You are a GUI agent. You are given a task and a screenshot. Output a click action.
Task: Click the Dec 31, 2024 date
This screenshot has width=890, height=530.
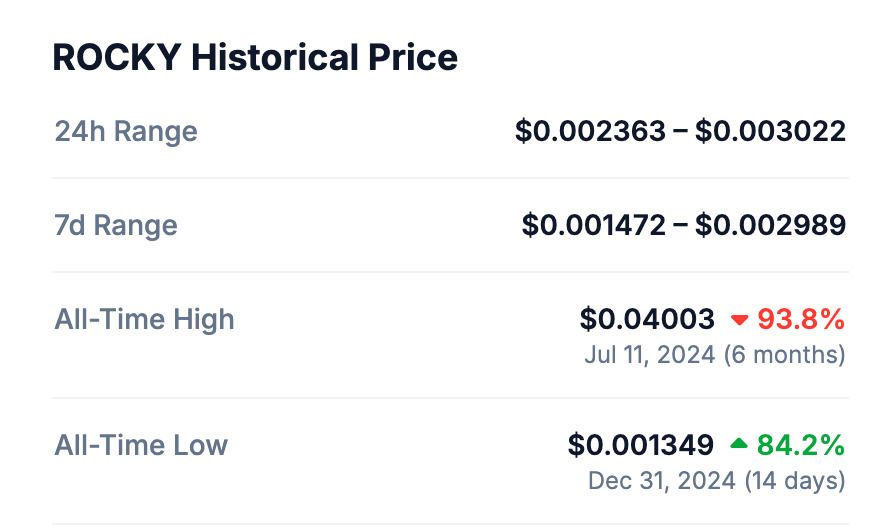click(x=661, y=480)
